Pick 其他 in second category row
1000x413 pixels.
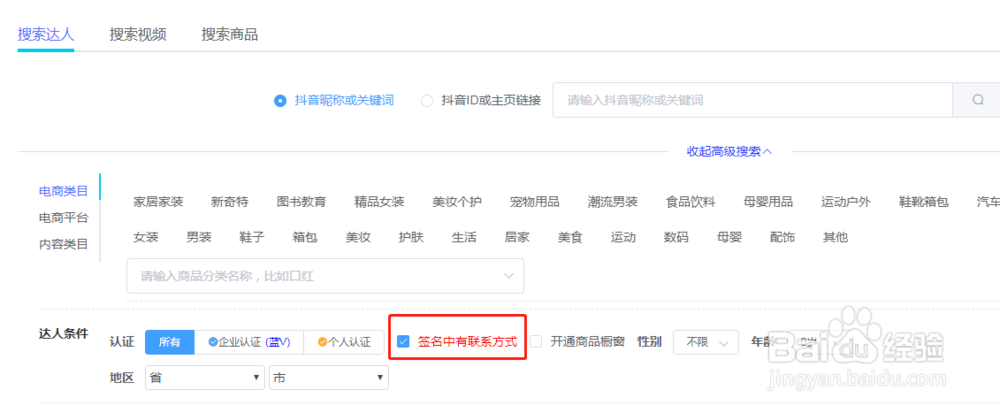pos(835,237)
